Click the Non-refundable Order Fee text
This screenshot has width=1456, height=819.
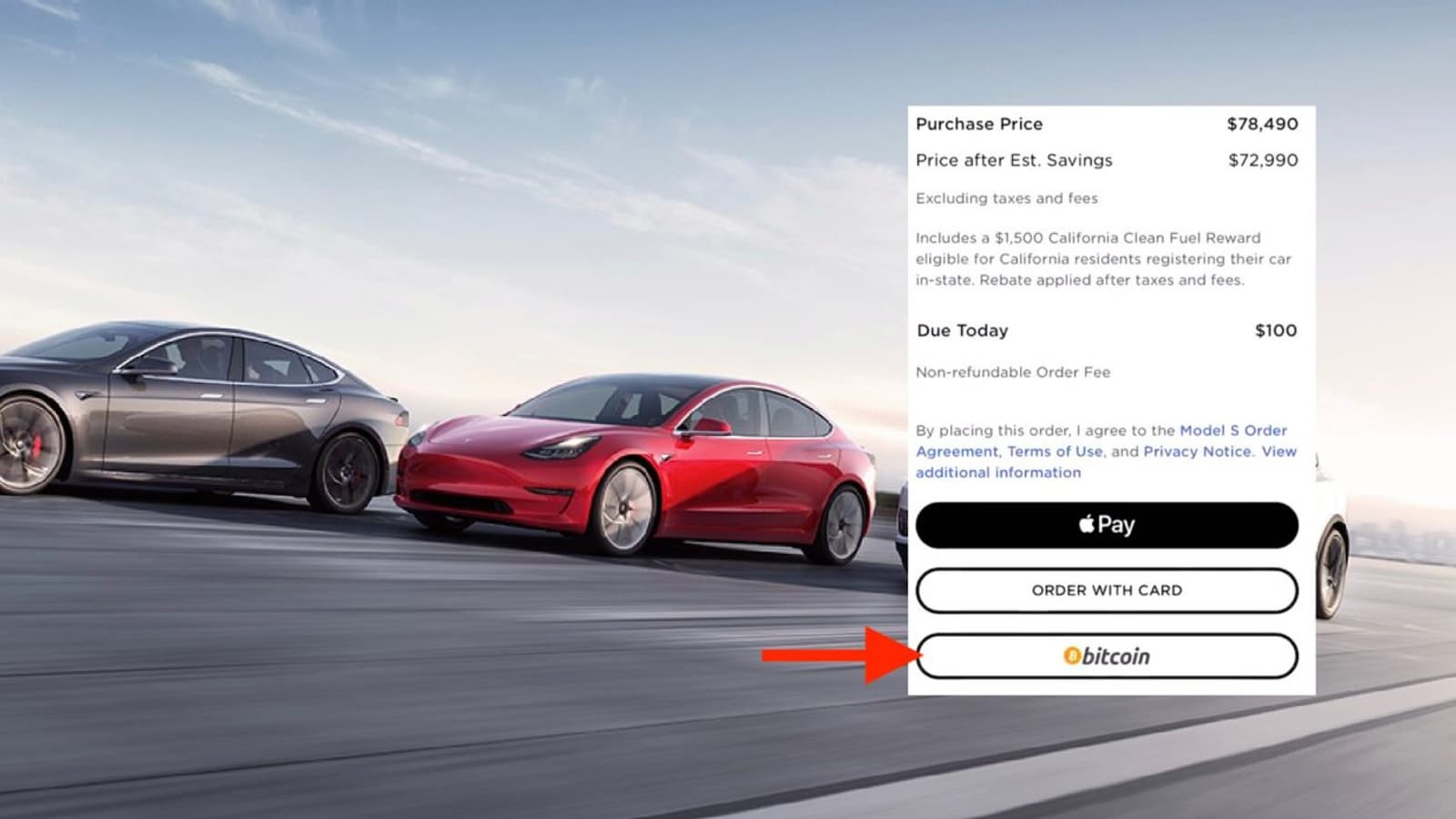[1013, 372]
